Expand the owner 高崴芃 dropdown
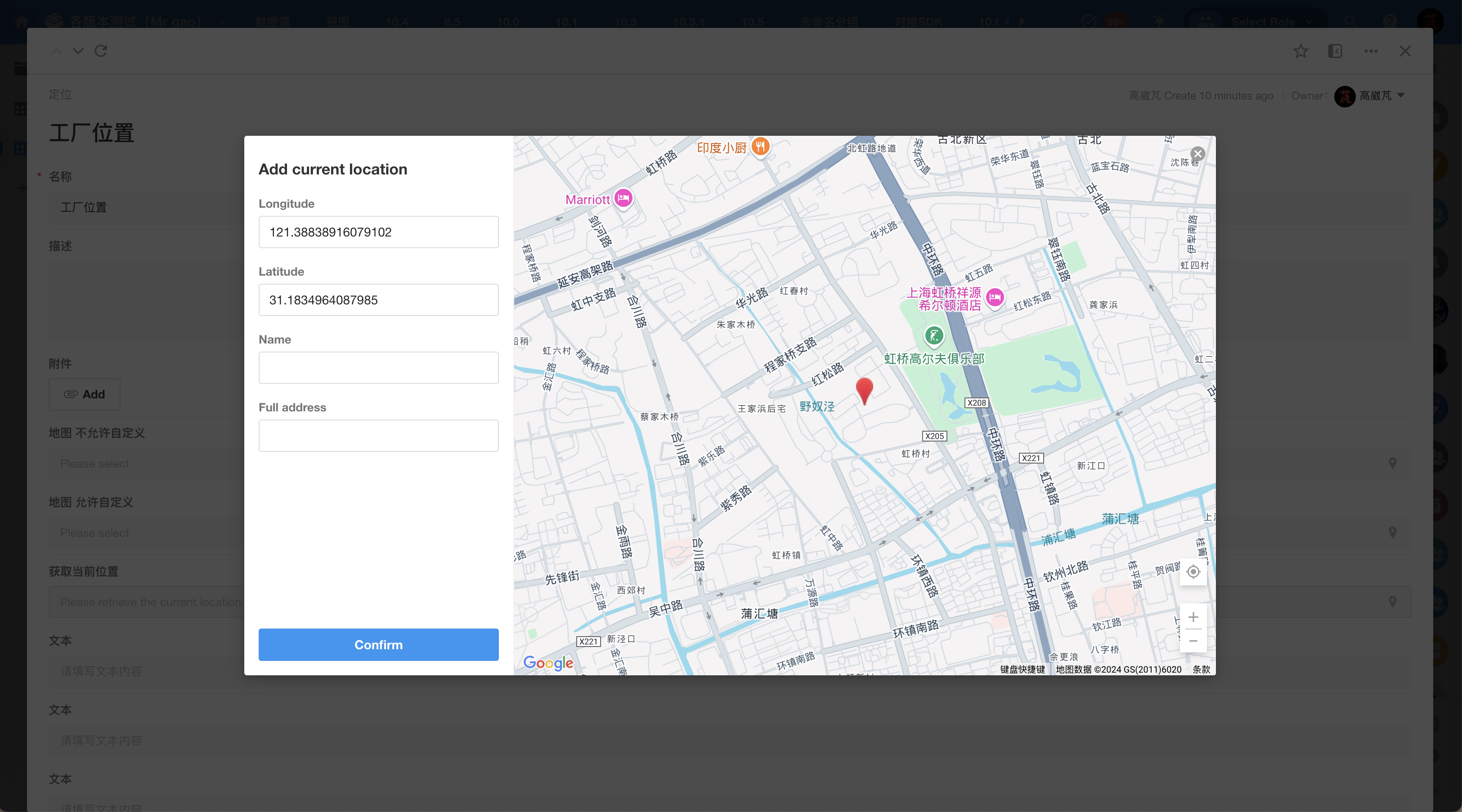Viewport: 1462px width, 812px height. point(1401,95)
